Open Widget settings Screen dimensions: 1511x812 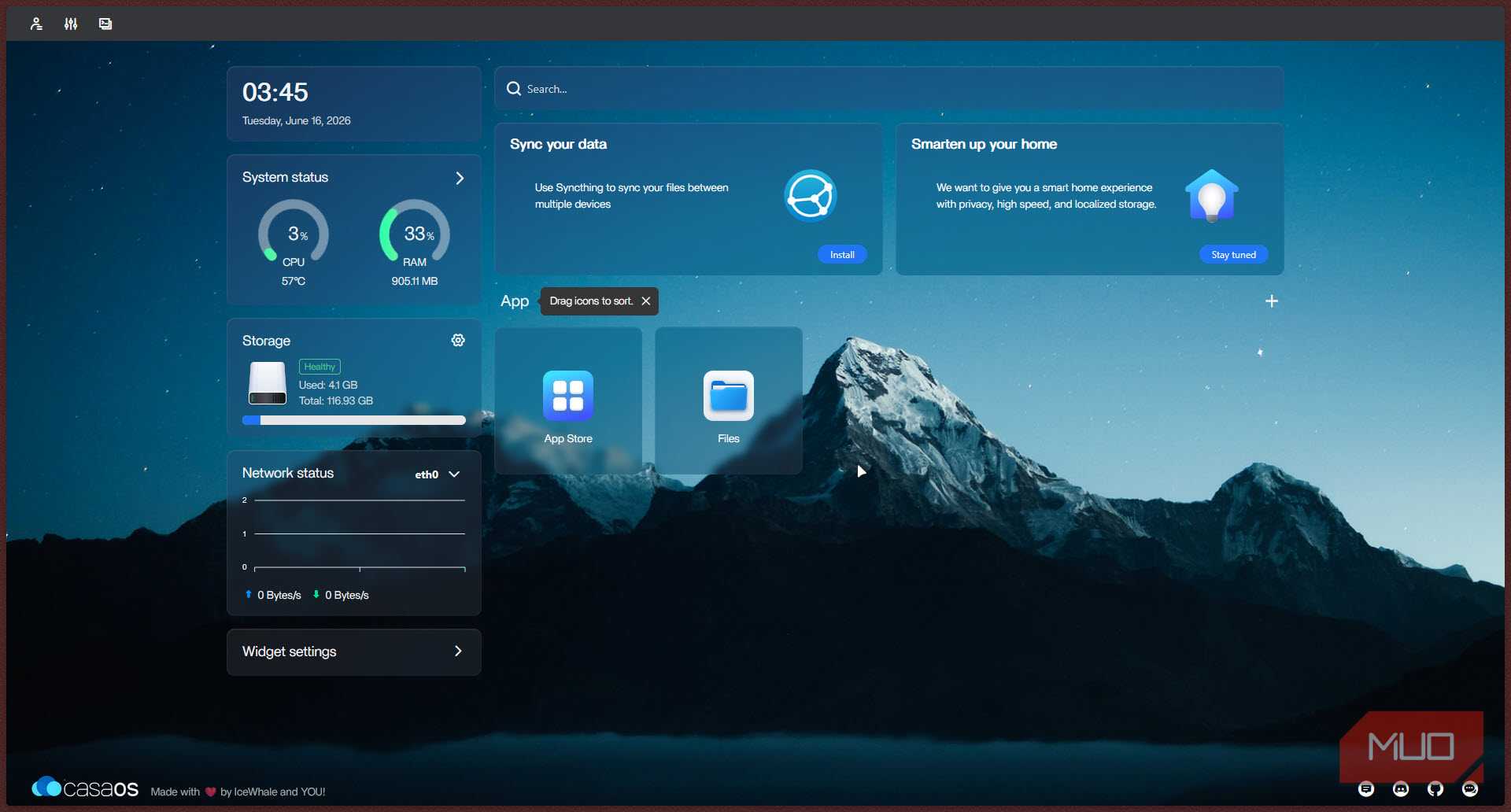click(x=354, y=651)
